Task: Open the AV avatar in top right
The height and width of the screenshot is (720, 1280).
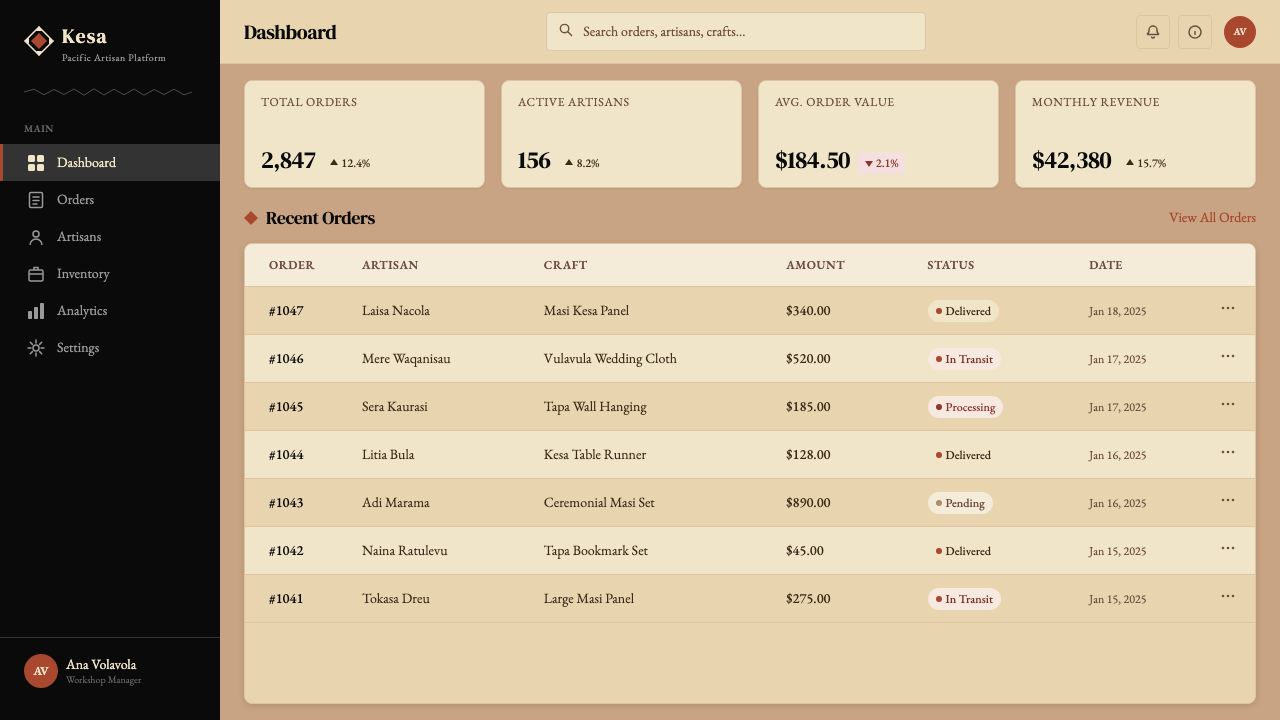Action: coord(1240,32)
